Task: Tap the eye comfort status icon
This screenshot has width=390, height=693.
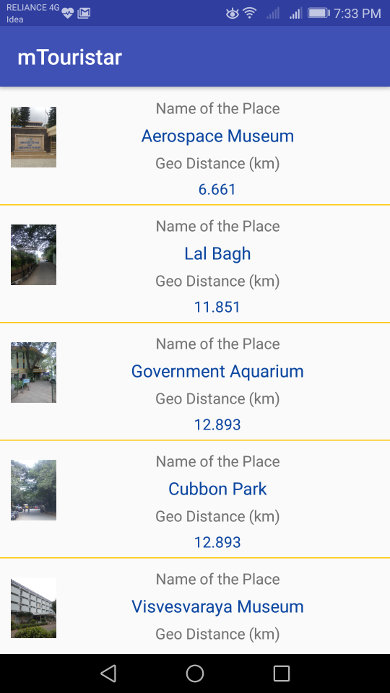Action: click(x=232, y=14)
